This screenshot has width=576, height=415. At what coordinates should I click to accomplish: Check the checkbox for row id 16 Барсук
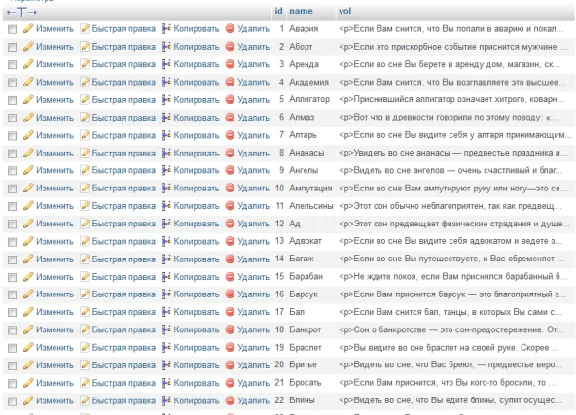pyautogui.click(x=12, y=295)
